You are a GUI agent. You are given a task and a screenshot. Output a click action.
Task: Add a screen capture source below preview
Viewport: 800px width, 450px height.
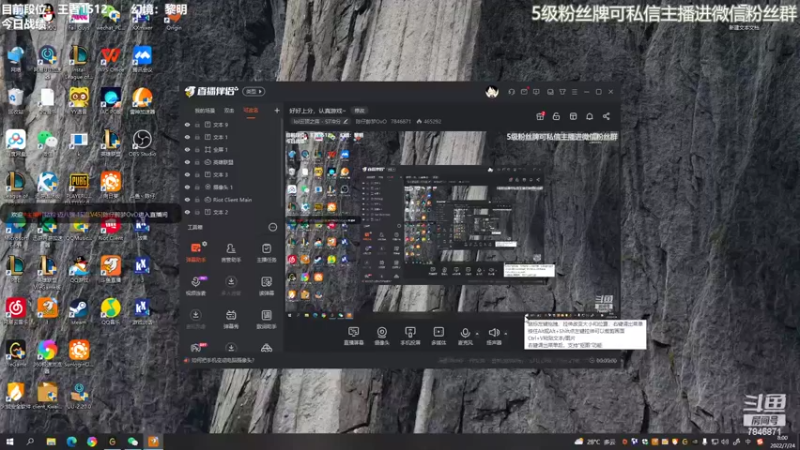353,336
